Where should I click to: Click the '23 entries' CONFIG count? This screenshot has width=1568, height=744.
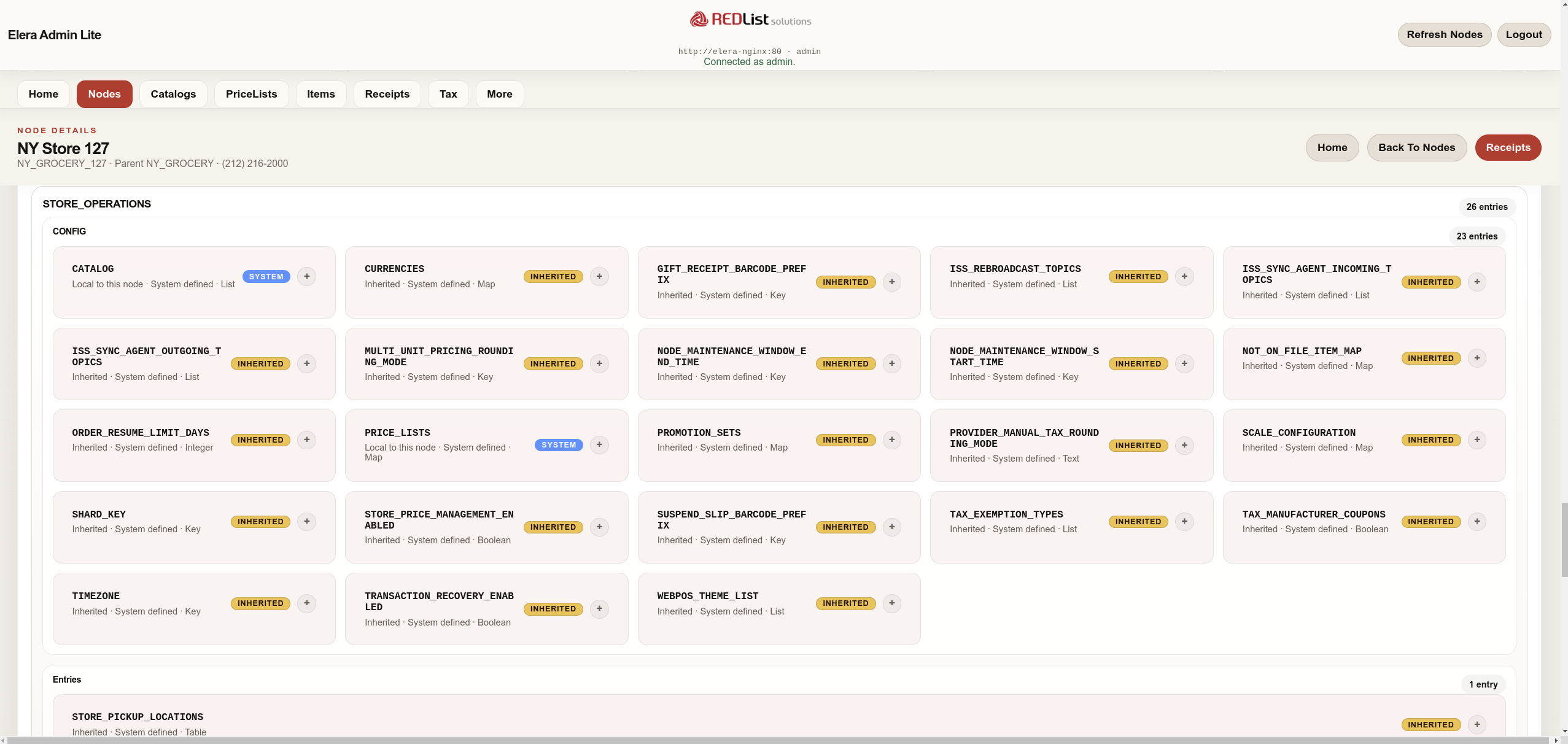(x=1477, y=236)
